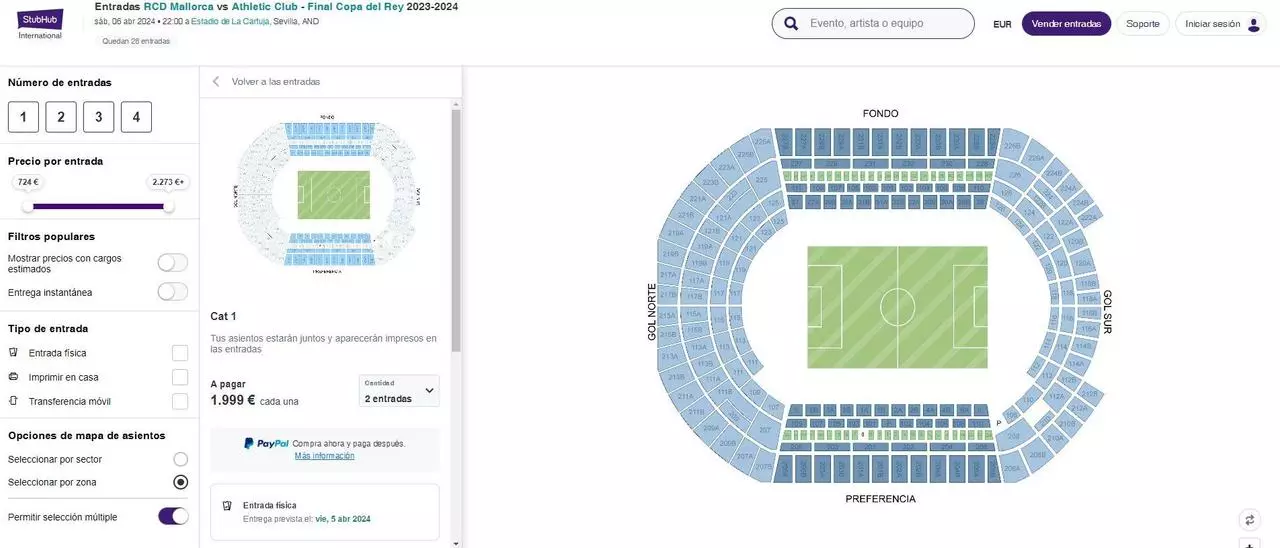Screen dimensions: 1280x548
Task: Check the Entrada física checkbox
Action: 180,353
